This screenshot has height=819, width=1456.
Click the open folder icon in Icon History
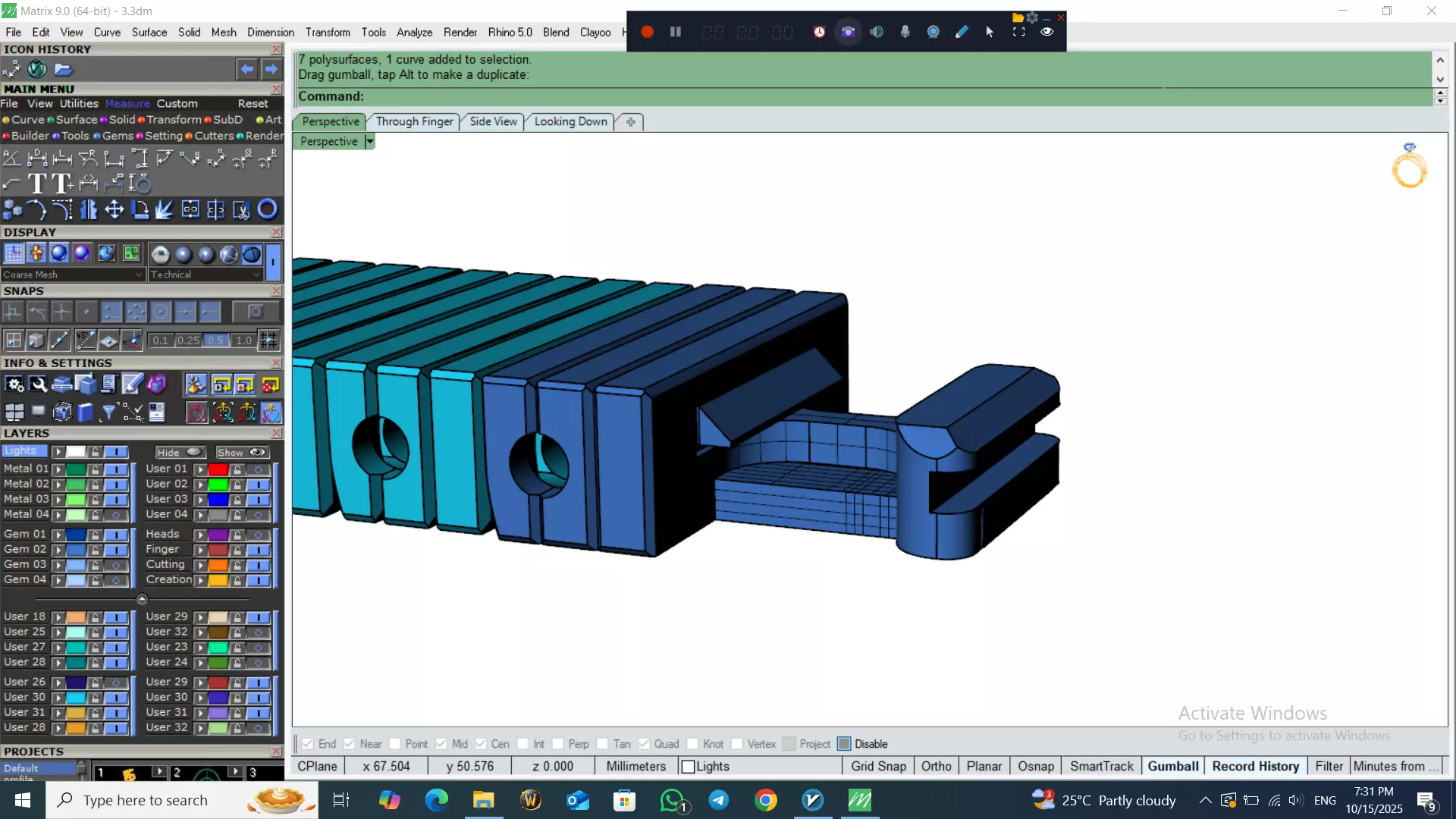[64, 69]
